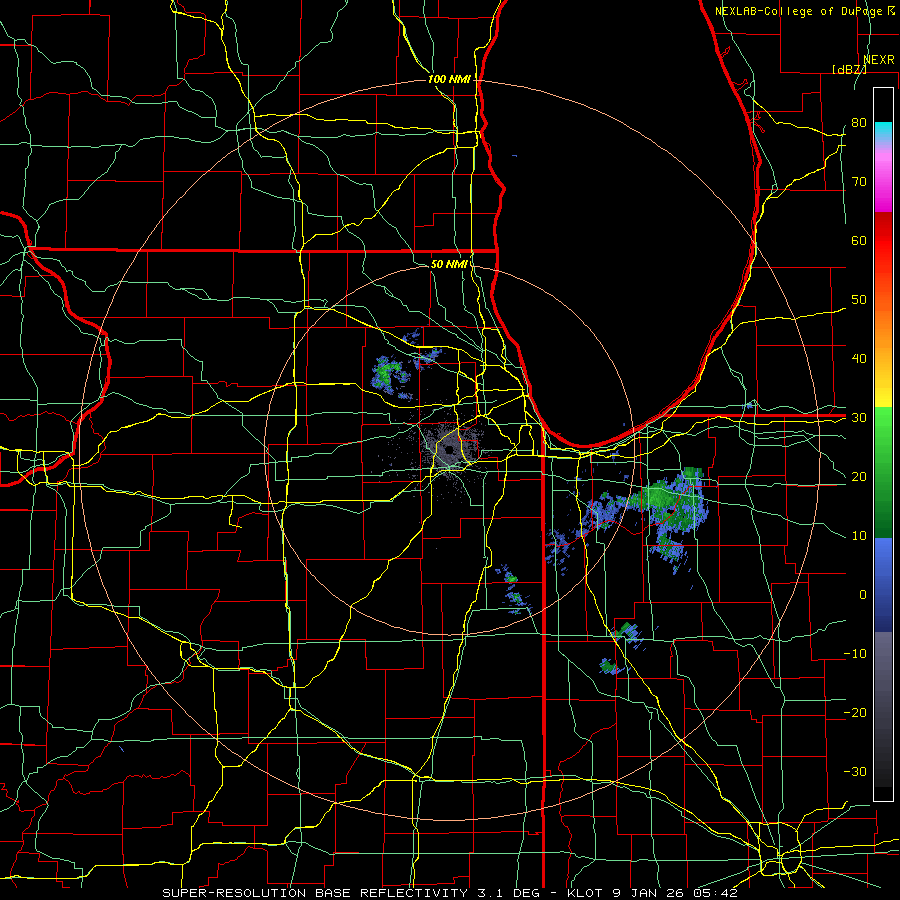Click the 60 value on the dBZ scale
900x900 pixels.
tap(859, 241)
